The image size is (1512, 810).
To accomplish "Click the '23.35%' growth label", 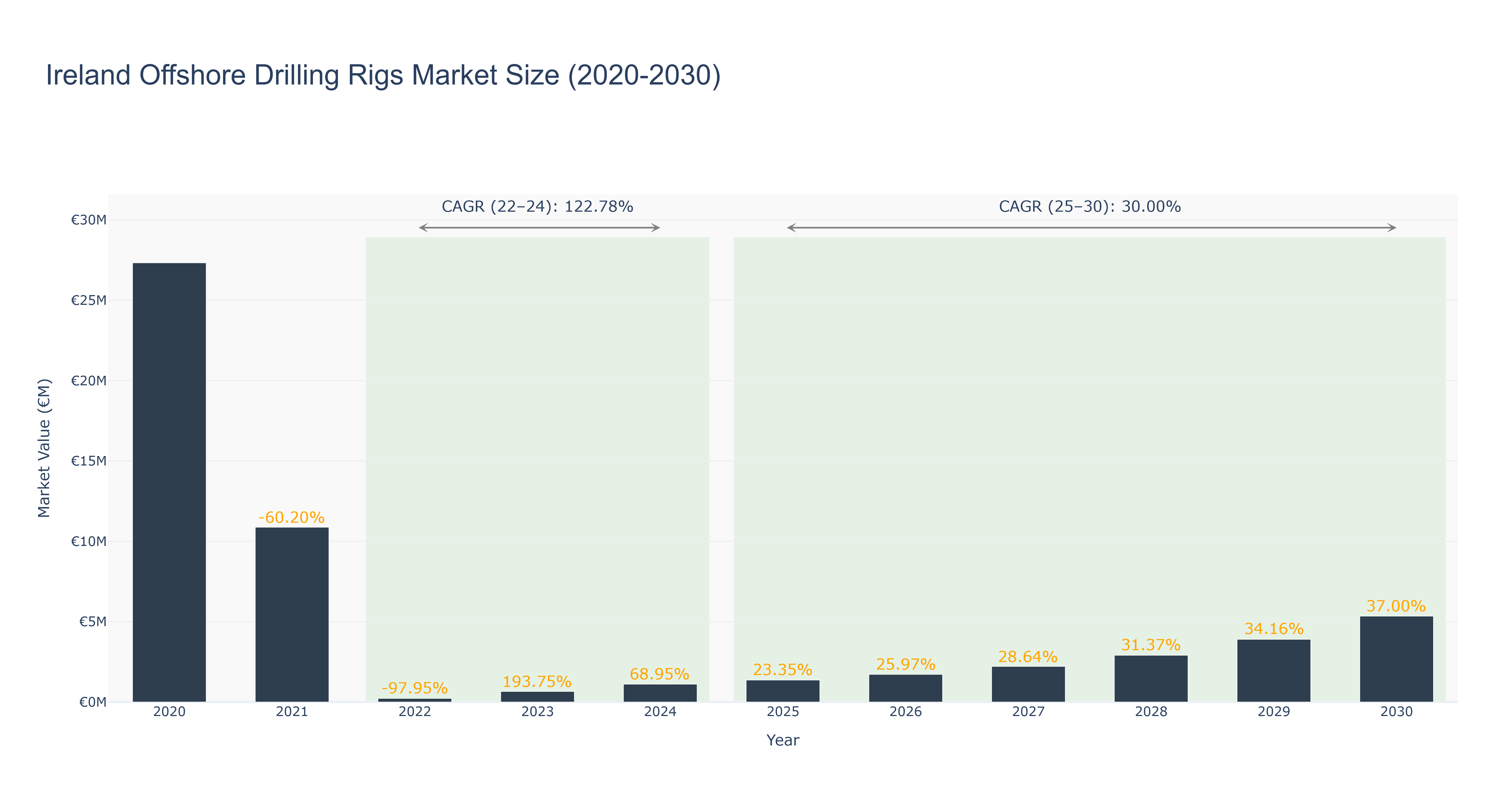I will [x=783, y=670].
